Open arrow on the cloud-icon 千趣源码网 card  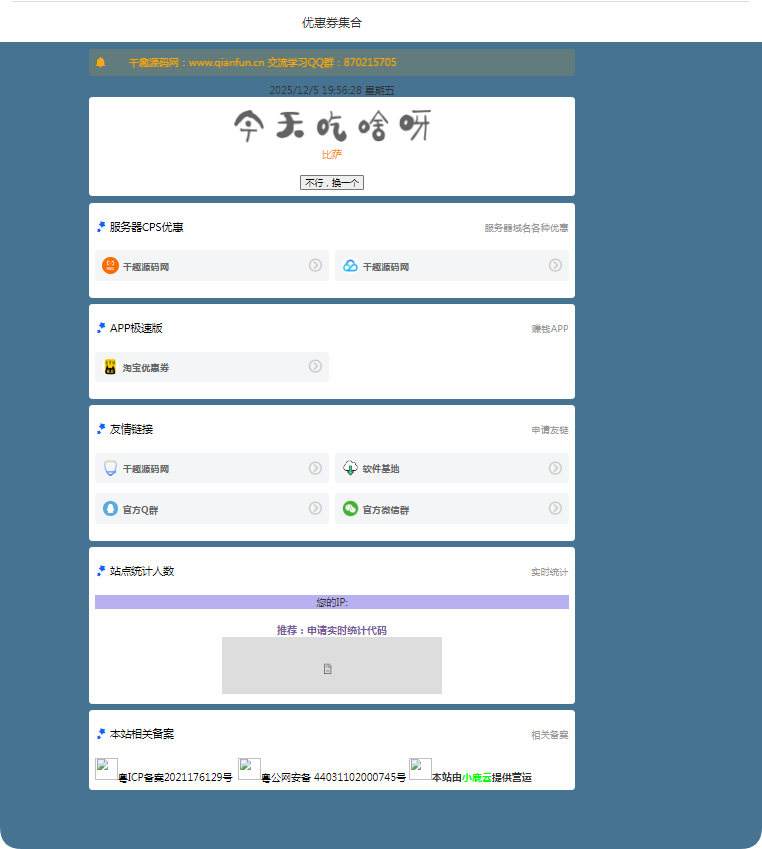tap(555, 265)
